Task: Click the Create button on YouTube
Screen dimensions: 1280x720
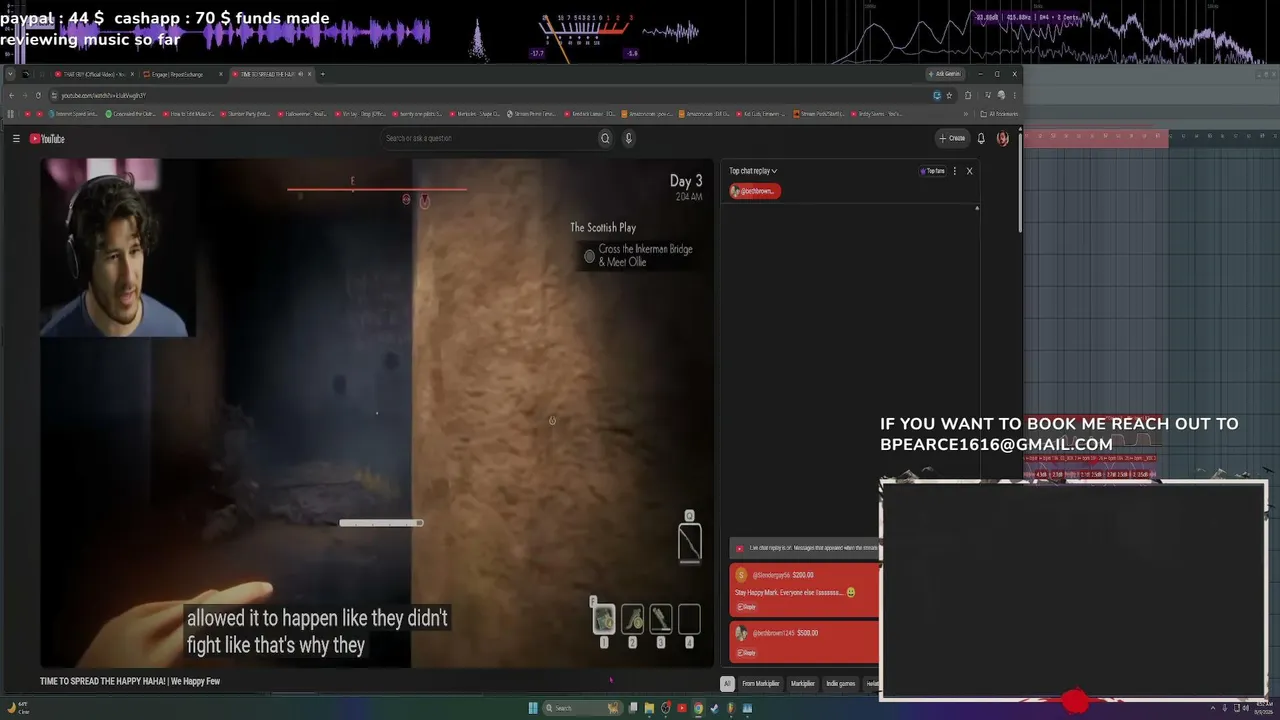Action: 952,138
